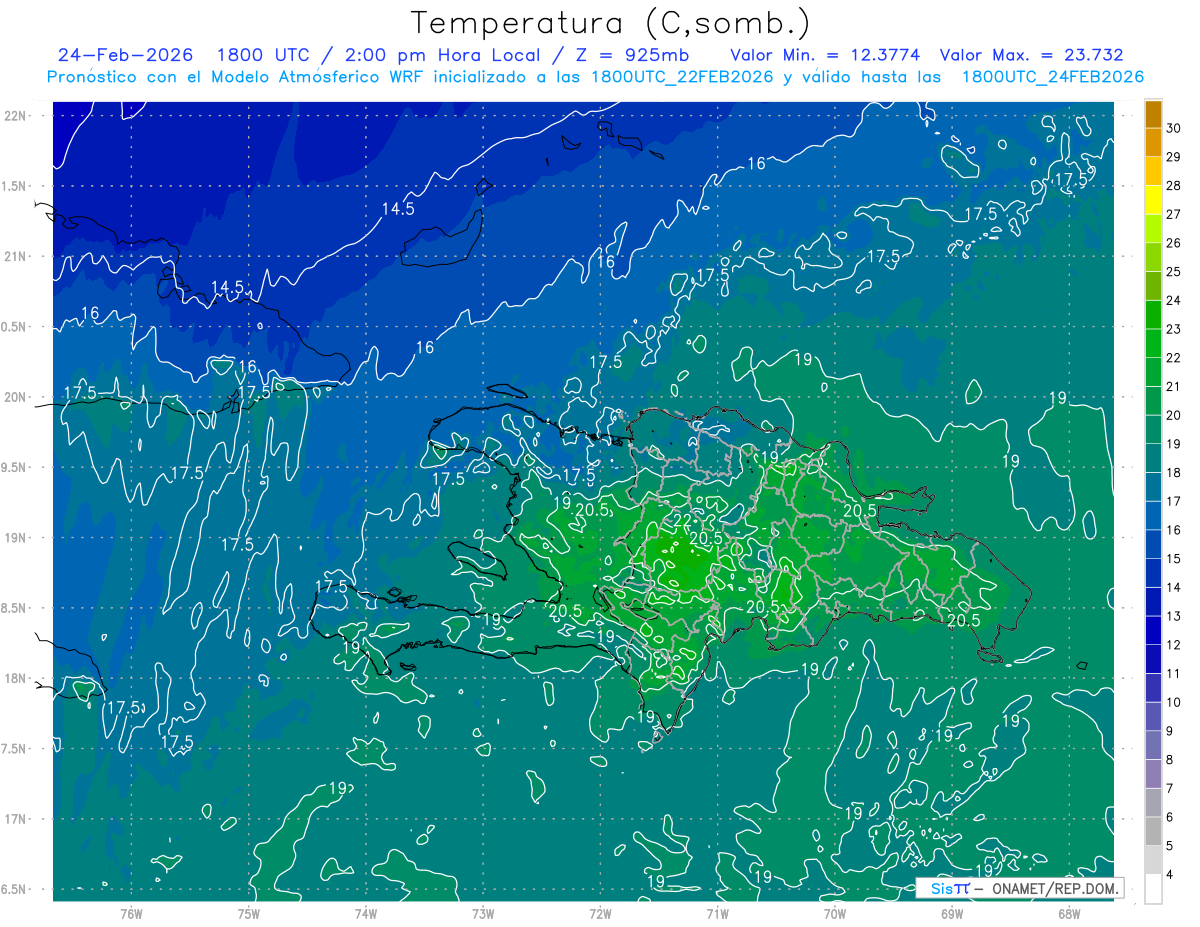Viewport: 1200px width, 927px height.
Task: Click the '75W' longitude axis label
Action: tap(249, 913)
